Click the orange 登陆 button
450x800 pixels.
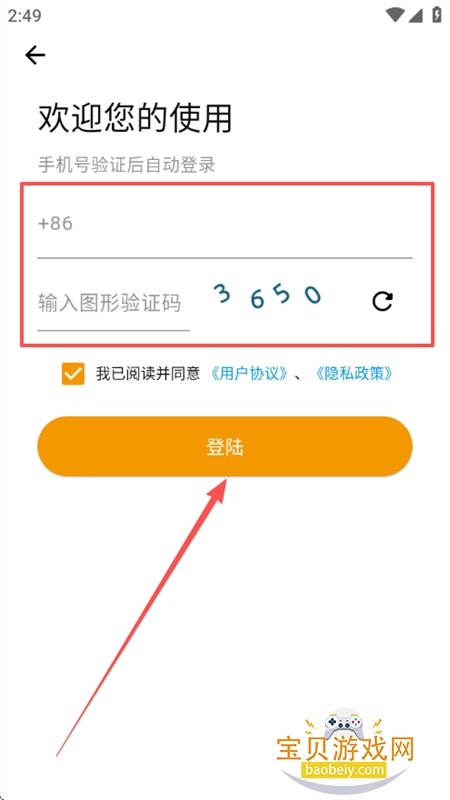point(225,446)
